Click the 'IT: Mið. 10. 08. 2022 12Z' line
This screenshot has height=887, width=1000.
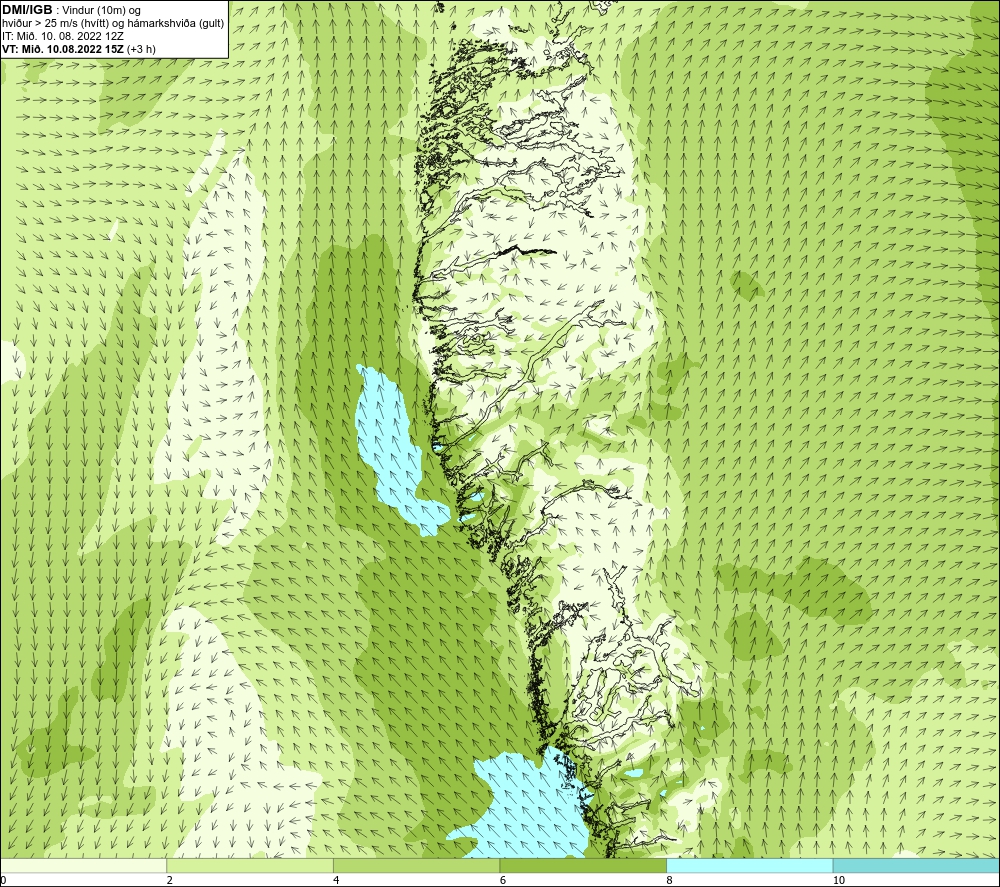(62, 36)
